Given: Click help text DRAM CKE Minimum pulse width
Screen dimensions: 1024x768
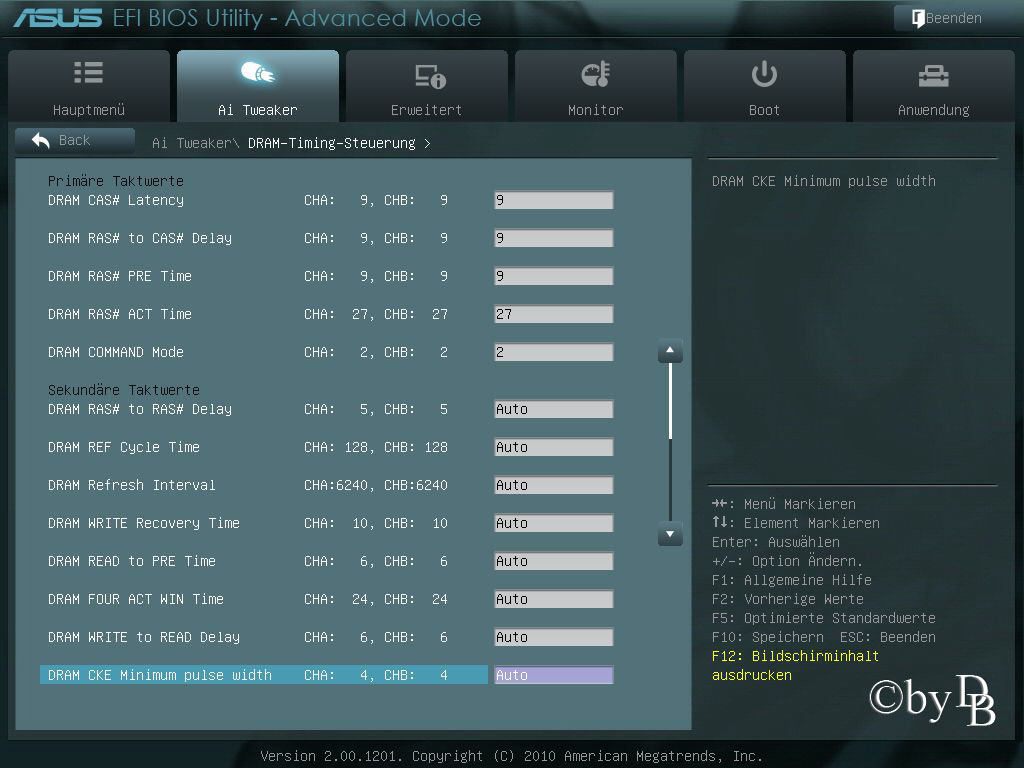Looking at the screenshot, I should click(824, 181).
